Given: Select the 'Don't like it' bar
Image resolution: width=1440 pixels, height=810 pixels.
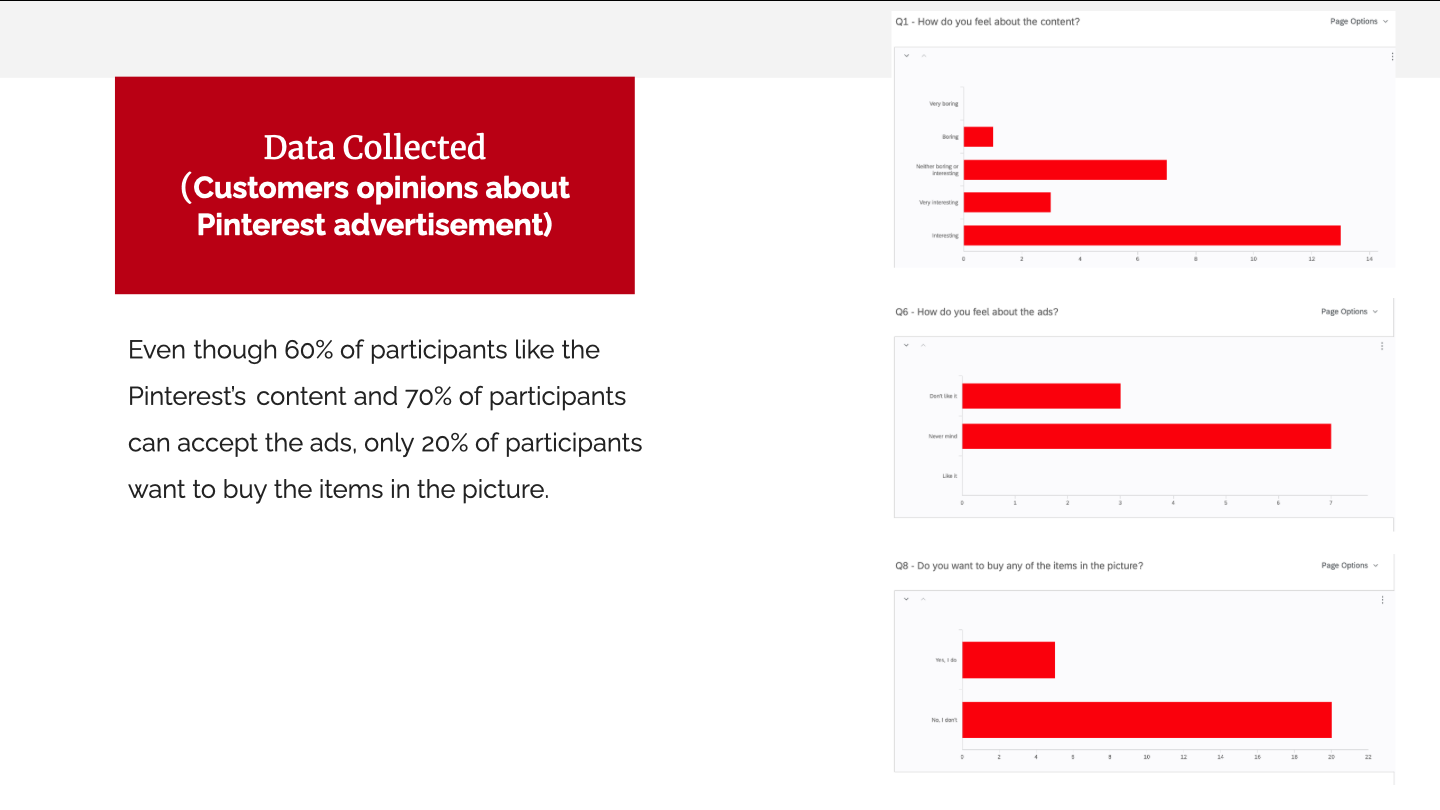Looking at the screenshot, I should pos(1041,396).
